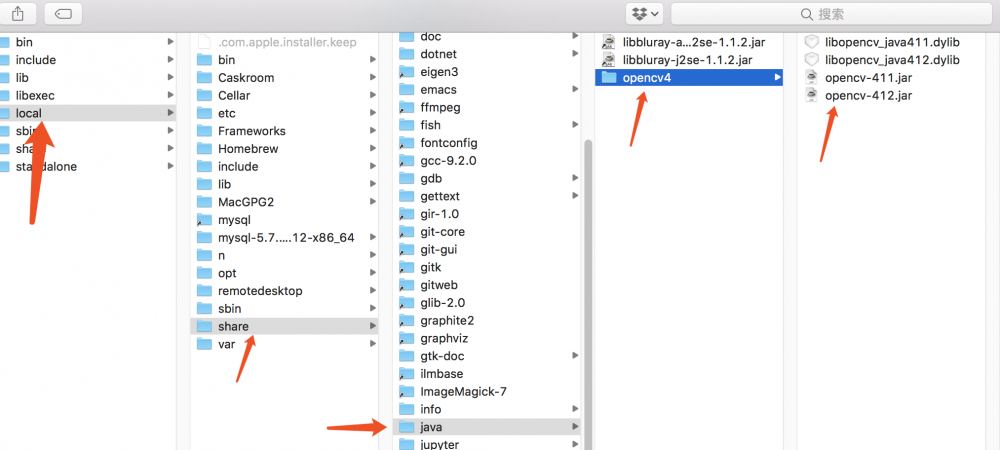
Task: Select the ImageMagick-7 folder icon
Action: [x=407, y=391]
